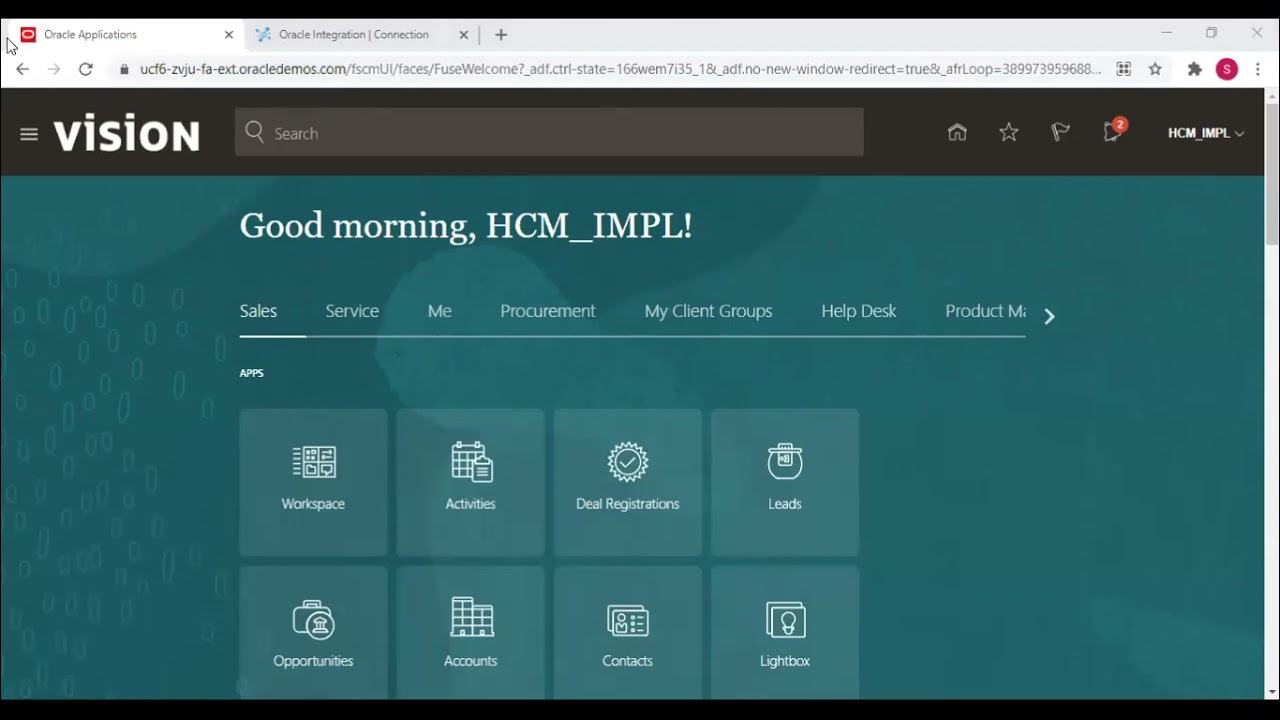Reload the page in browser
Image resolution: width=1280 pixels, height=720 pixels.
86,69
